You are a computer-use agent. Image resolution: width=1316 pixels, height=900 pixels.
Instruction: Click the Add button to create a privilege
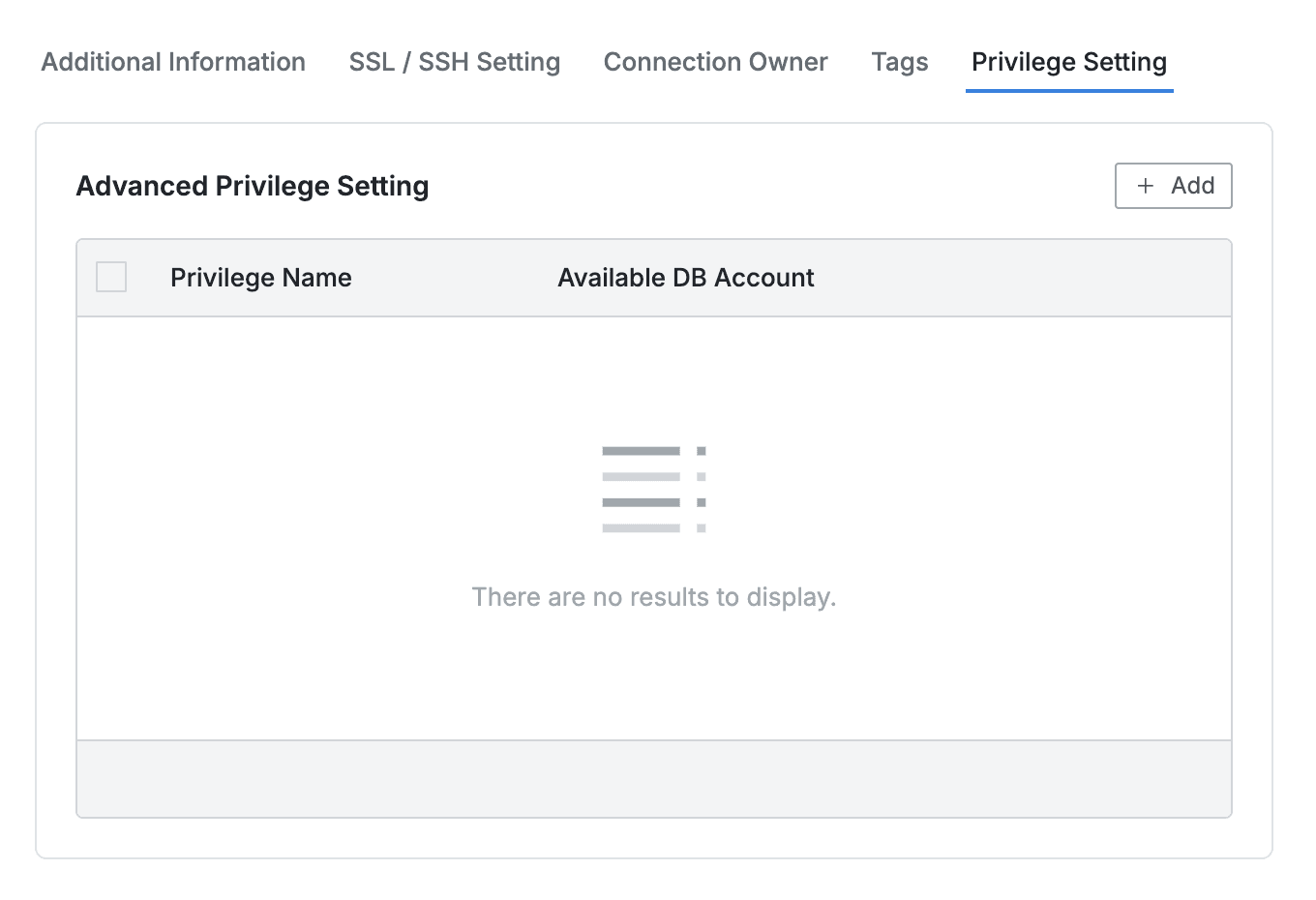[x=1173, y=186]
